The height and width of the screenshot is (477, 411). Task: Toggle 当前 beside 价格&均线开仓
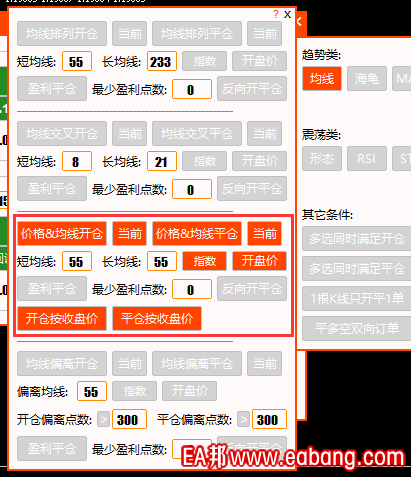[x=129, y=234]
